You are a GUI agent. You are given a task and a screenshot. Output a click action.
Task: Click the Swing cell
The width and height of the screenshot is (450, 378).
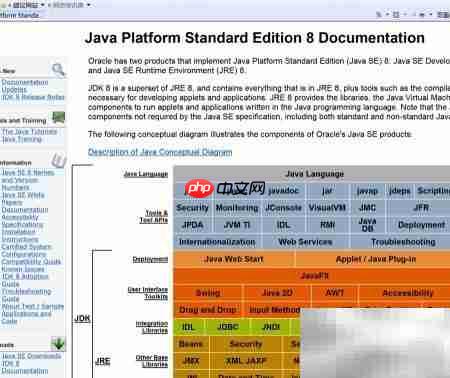[208, 293]
